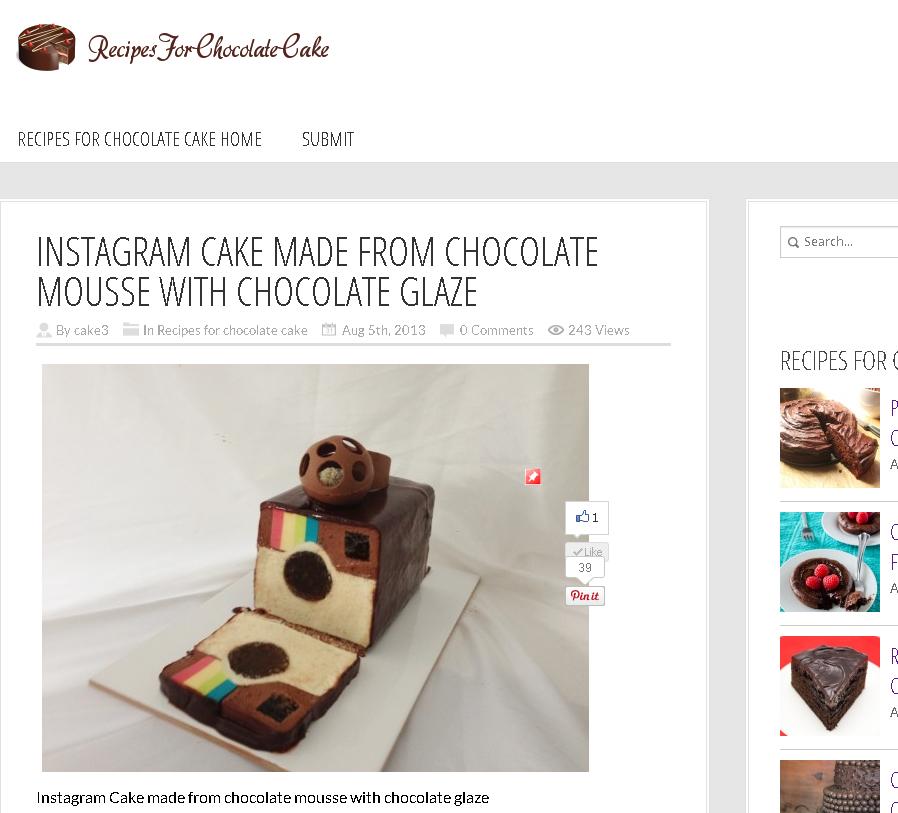Click the author person icon
The height and width of the screenshot is (813, 898).
click(x=44, y=330)
